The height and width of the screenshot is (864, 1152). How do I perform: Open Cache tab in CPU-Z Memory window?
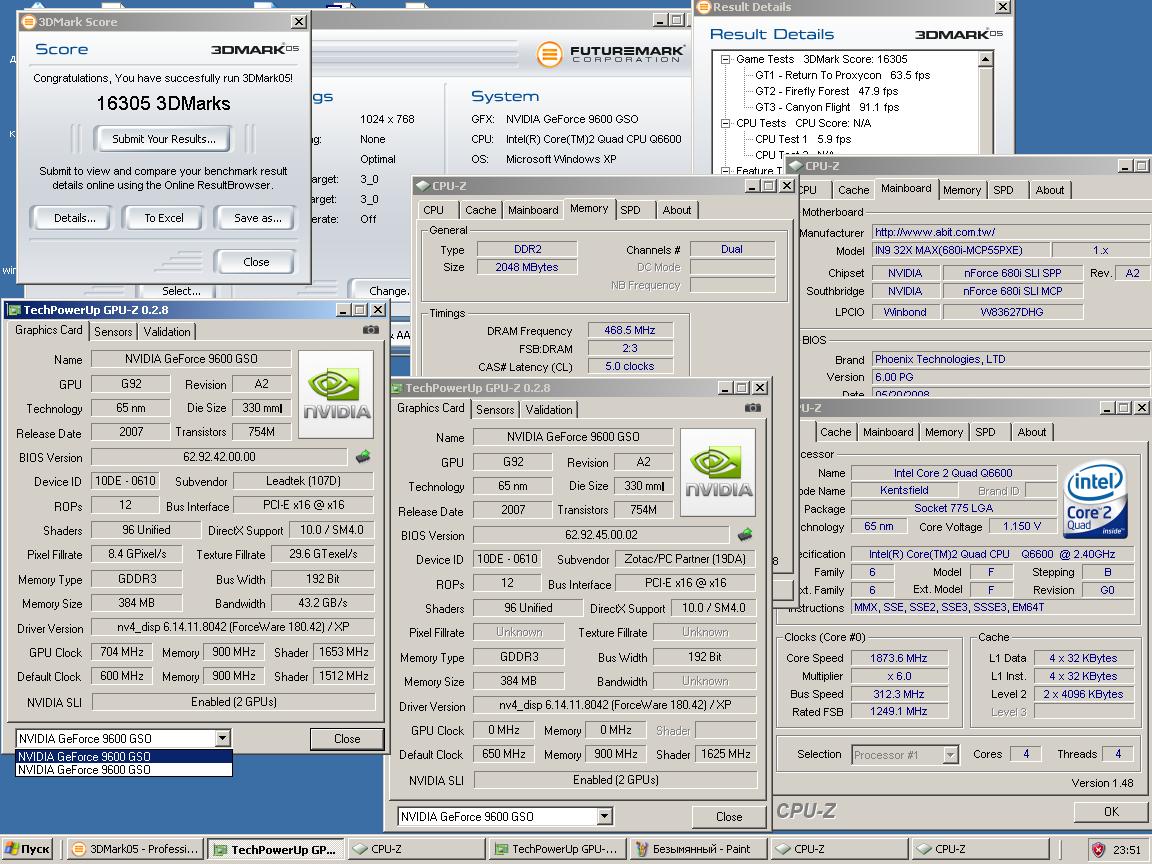point(480,210)
